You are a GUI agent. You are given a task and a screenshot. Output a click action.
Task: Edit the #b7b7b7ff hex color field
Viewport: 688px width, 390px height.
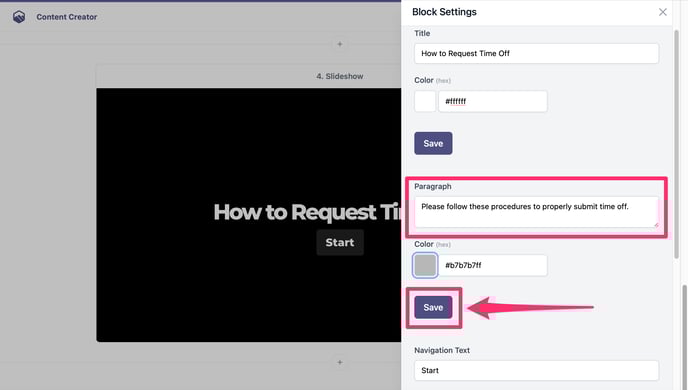coord(493,265)
